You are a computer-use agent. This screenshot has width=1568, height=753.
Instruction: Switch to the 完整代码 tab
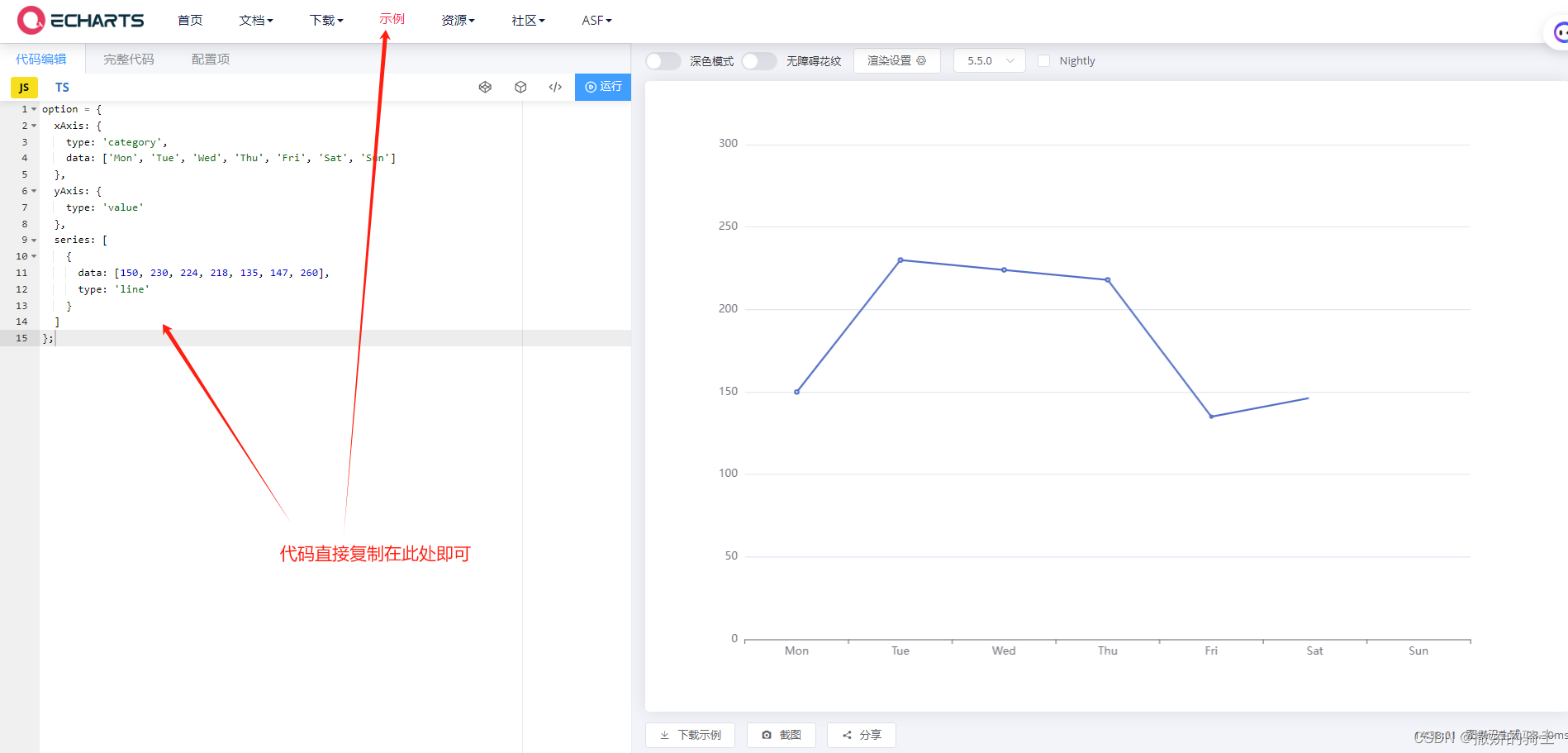(x=128, y=59)
